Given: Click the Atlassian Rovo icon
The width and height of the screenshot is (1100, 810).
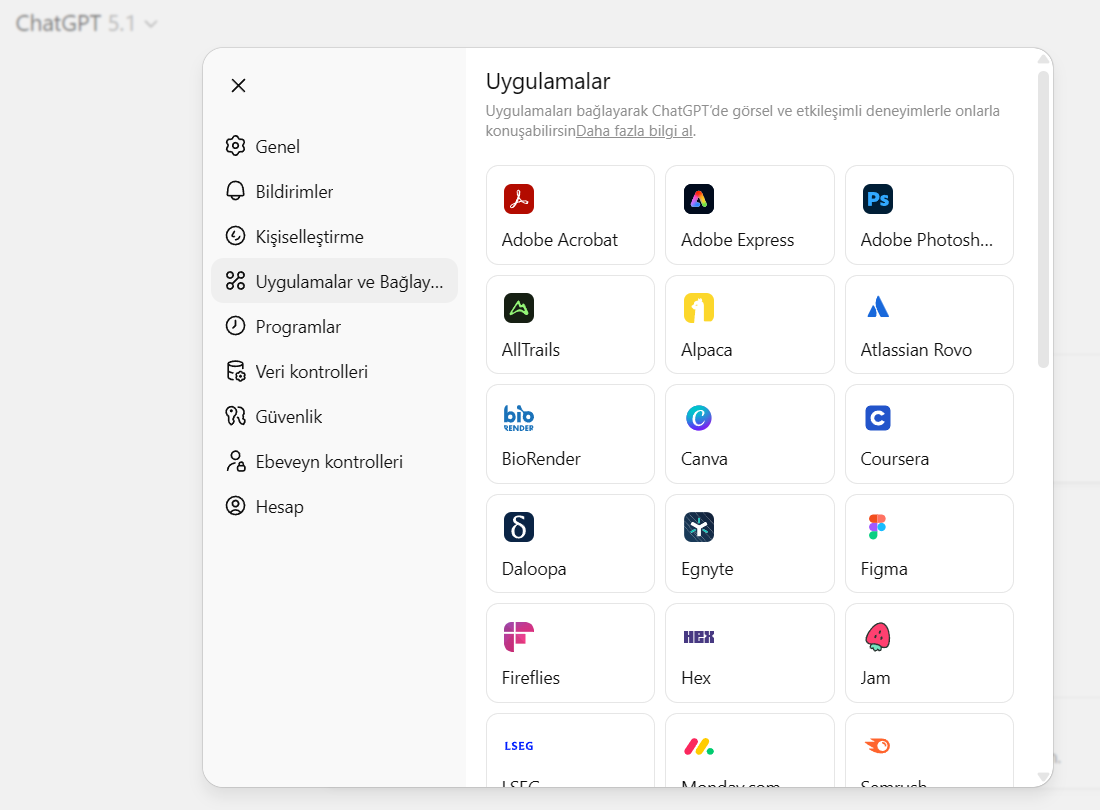Looking at the screenshot, I should tap(878, 308).
